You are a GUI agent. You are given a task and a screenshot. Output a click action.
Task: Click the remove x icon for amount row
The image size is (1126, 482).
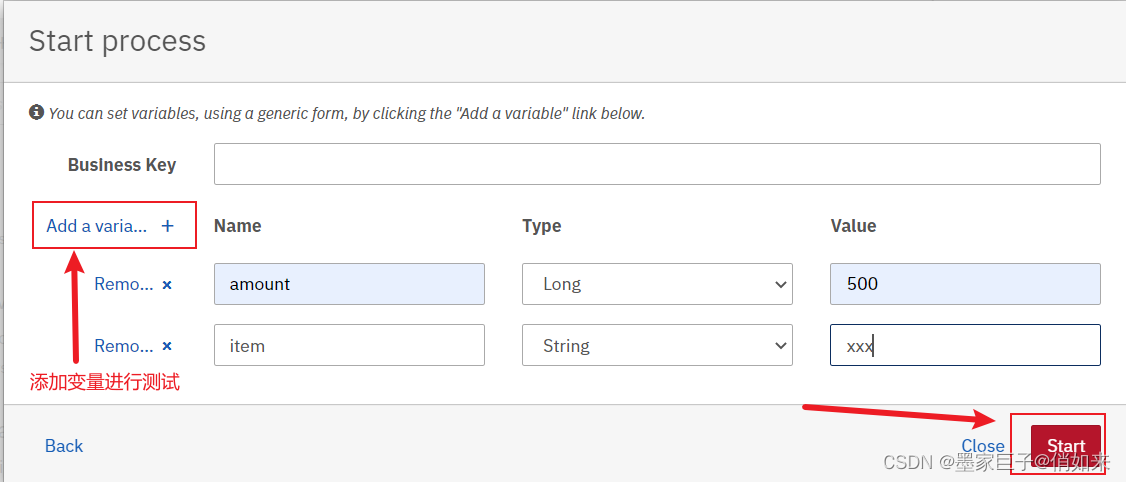point(167,285)
